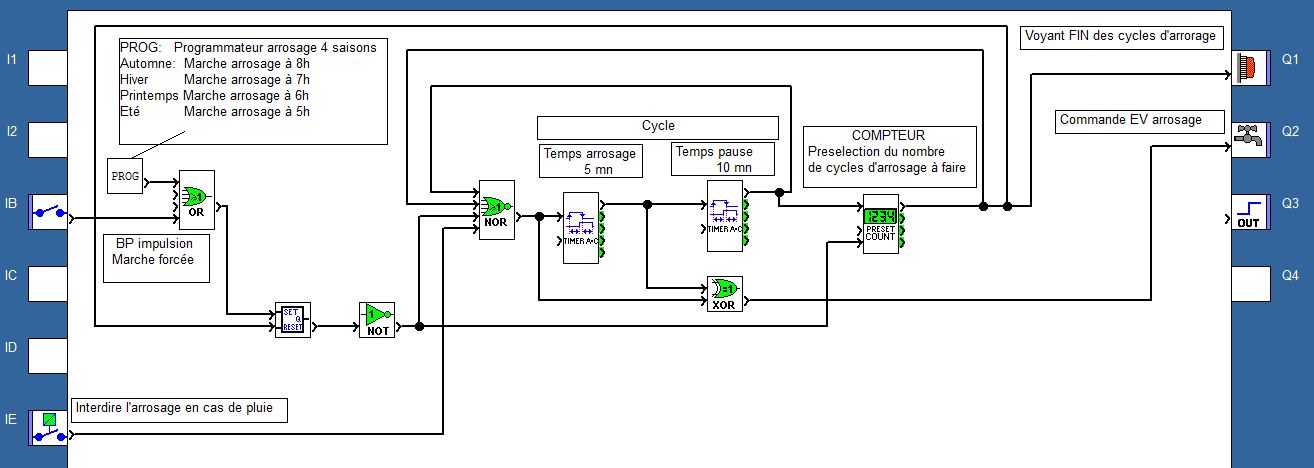Select the NOR gate block
Screen dimensions: 1314x468
497,210
